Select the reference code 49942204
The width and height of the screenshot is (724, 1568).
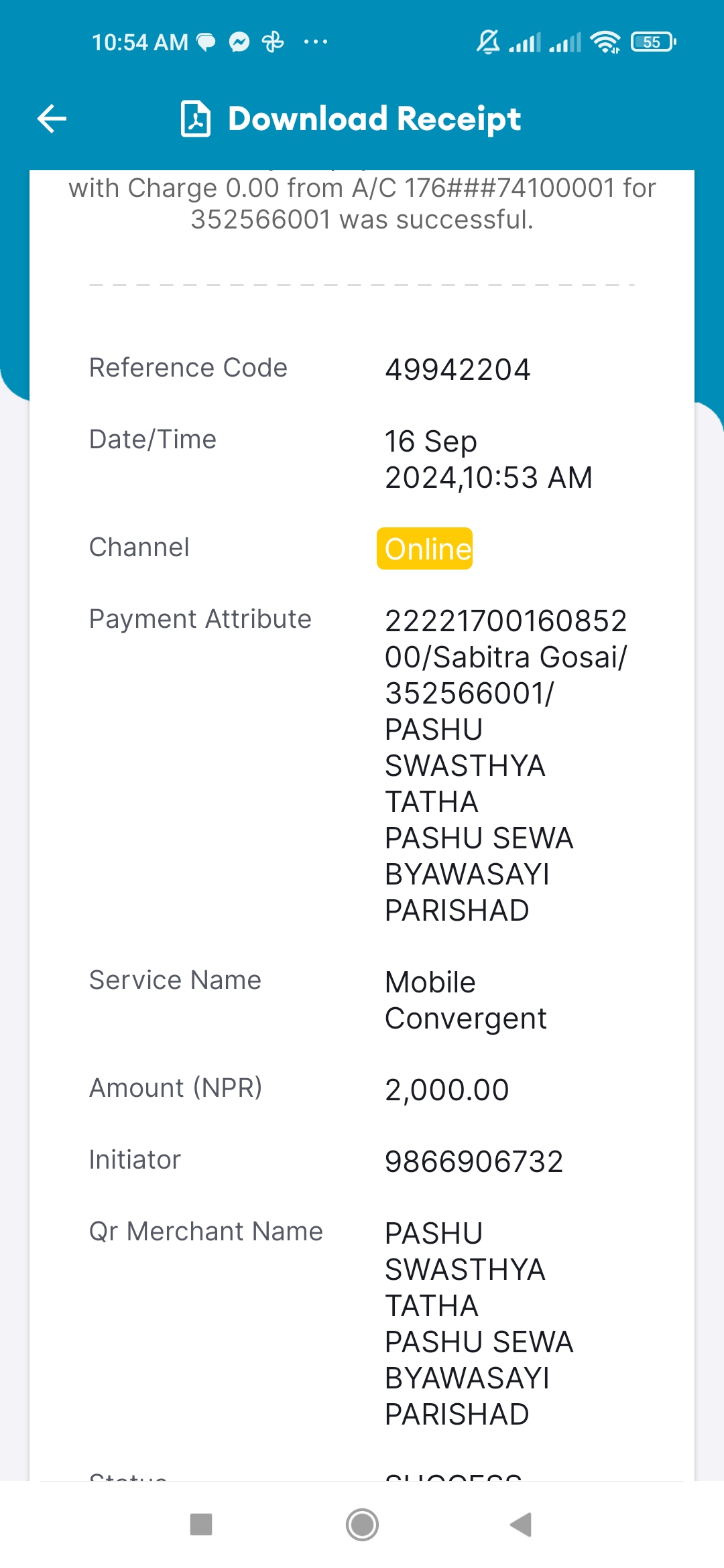pos(458,369)
